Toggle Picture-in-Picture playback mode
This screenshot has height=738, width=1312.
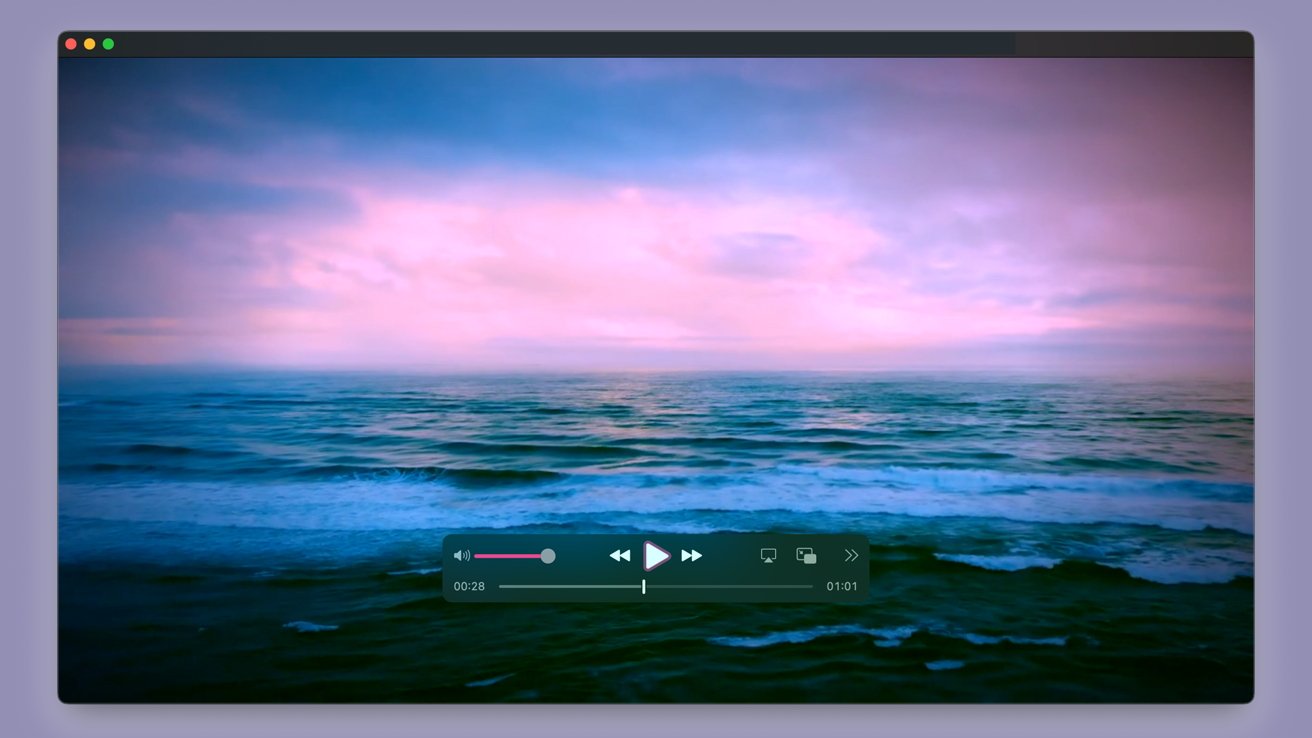[x=806, y=555]
